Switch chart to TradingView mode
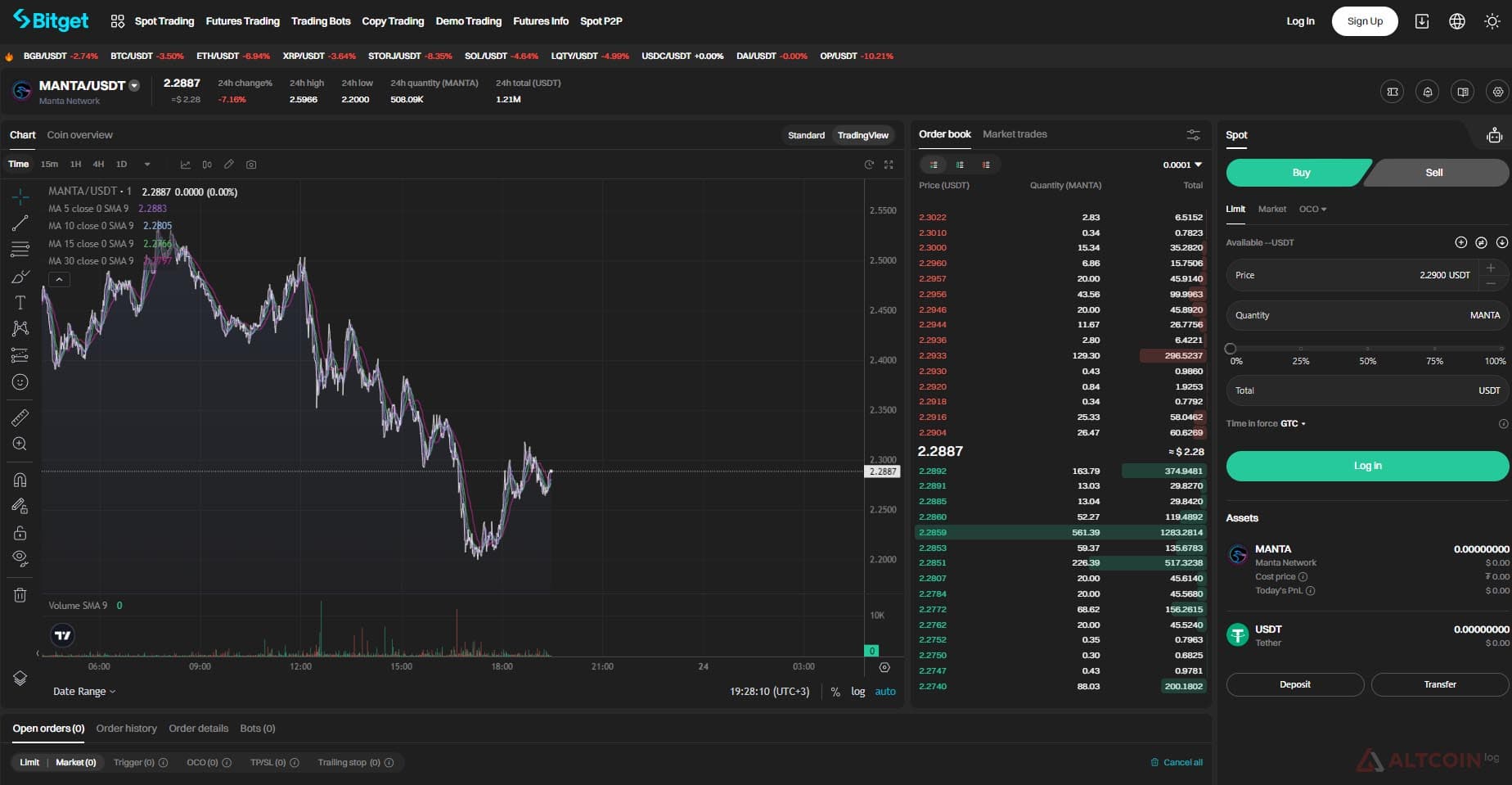1512x785 pixels. (x=862, y=135)
